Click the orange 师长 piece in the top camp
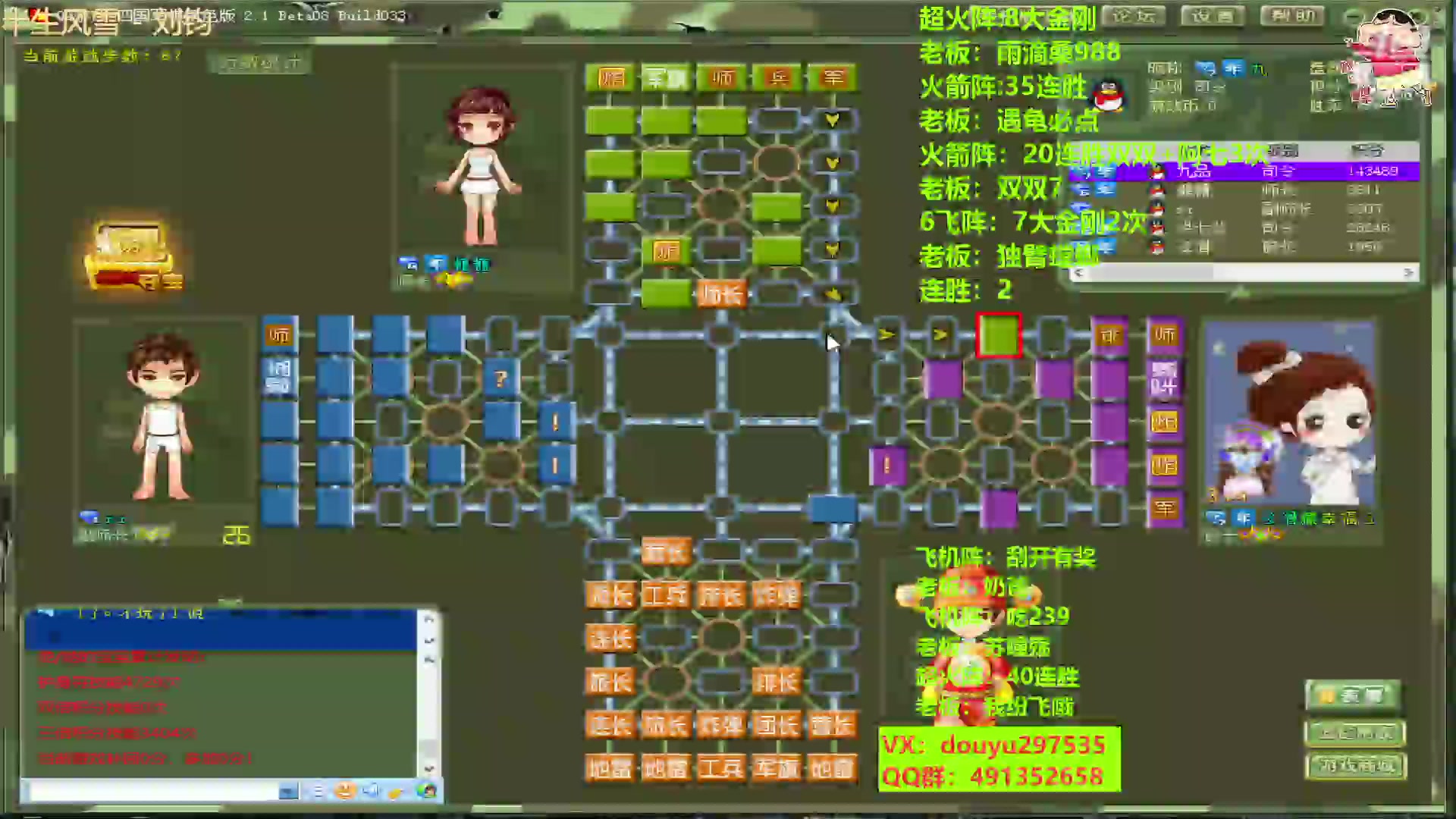This screenshot has width=1456, height=819. (721, 294)
